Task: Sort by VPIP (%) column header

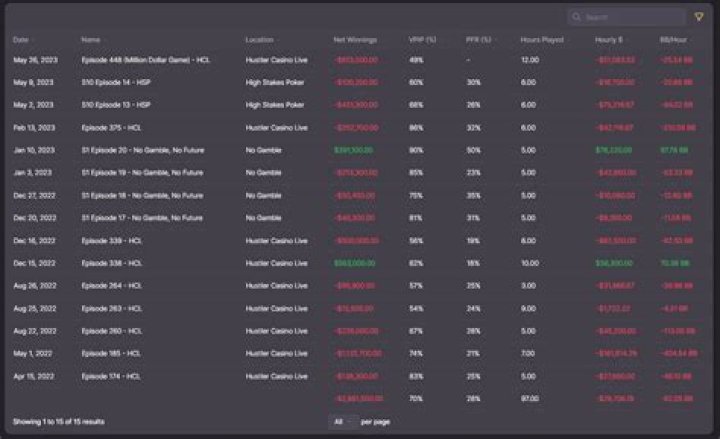Action: 422,40
